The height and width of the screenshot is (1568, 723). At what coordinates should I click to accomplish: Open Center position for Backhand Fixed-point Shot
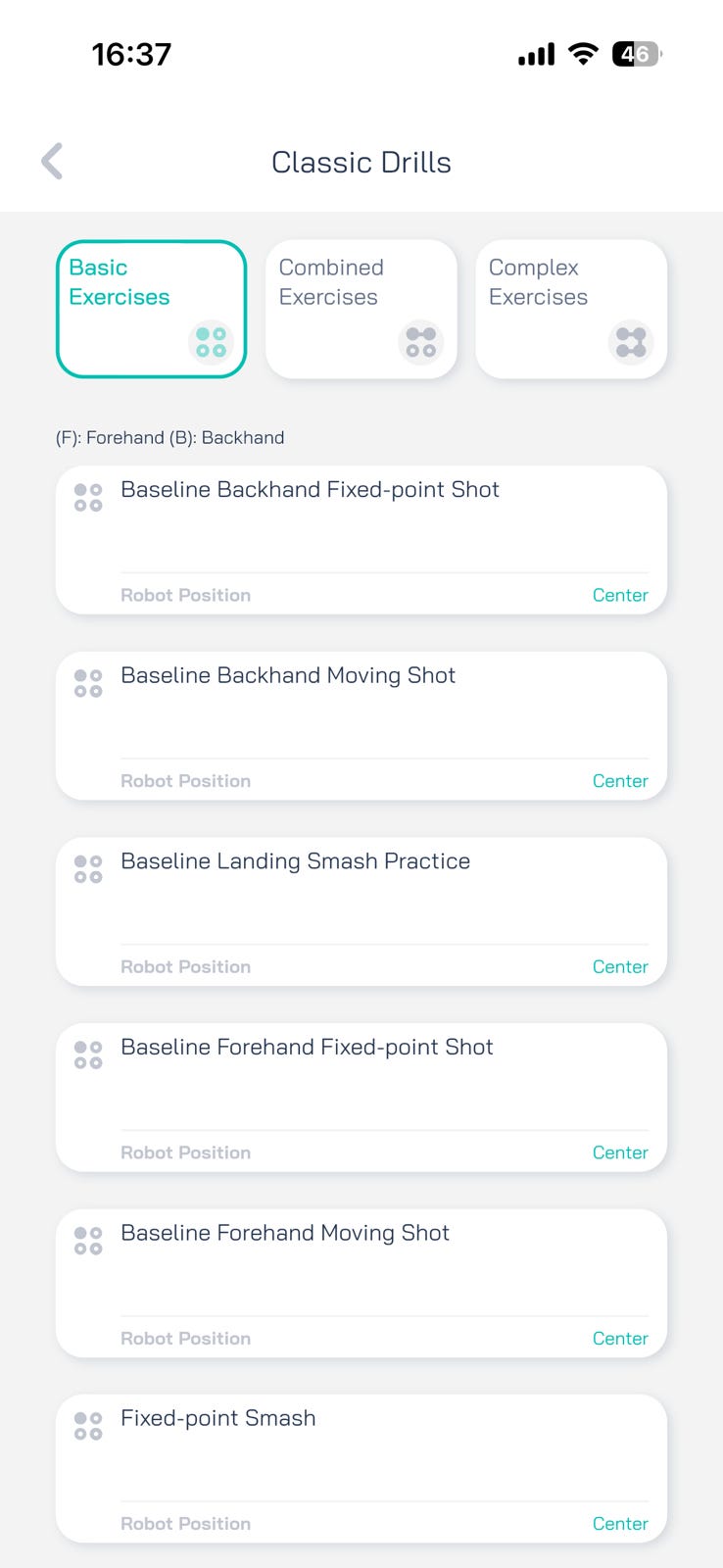(620, 595)
